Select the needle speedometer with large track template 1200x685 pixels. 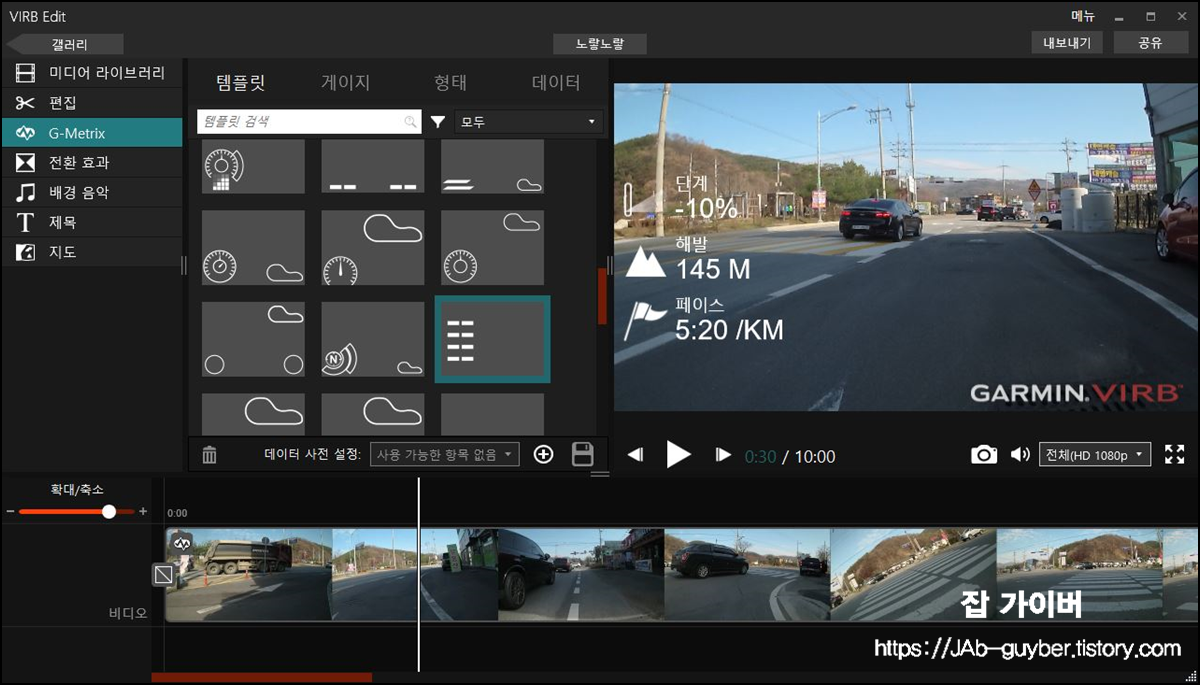point(372,247)
